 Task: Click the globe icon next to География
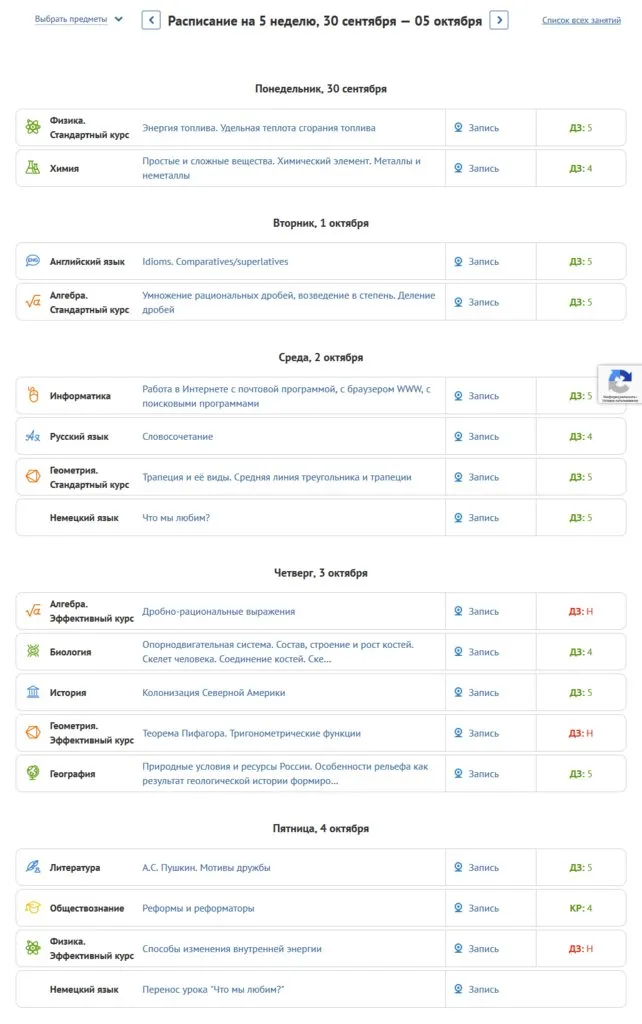[x=33, y=773]
